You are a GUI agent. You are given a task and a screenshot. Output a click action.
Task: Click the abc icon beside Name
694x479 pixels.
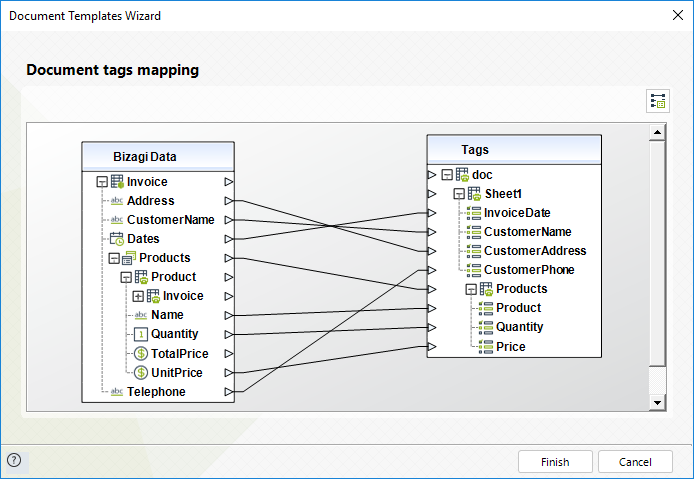pos(141,315)
